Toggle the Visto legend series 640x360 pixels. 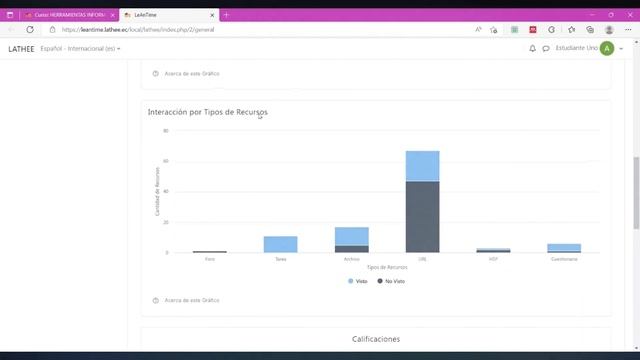(x=358, y=281)
